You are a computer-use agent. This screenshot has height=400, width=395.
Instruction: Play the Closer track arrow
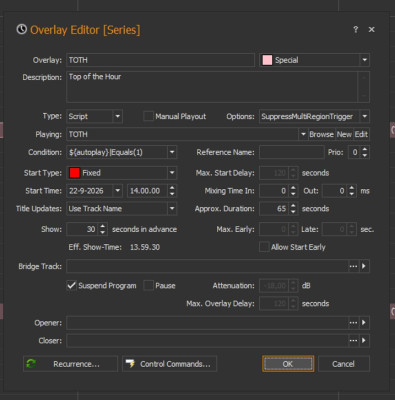click(x=364, y=341)
